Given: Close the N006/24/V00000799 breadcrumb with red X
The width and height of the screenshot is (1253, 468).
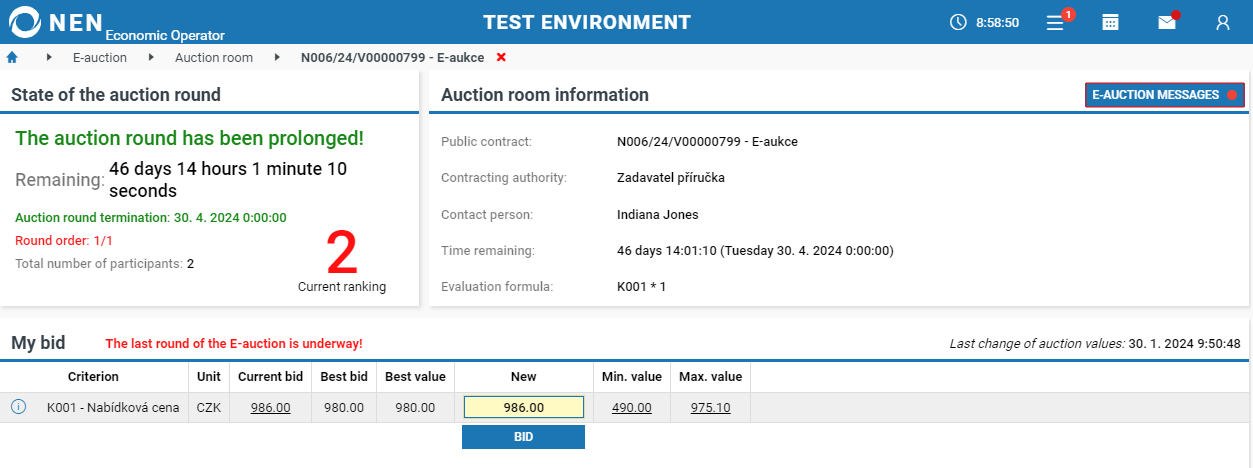Looking at the screenshot, I should click(501, 57).
